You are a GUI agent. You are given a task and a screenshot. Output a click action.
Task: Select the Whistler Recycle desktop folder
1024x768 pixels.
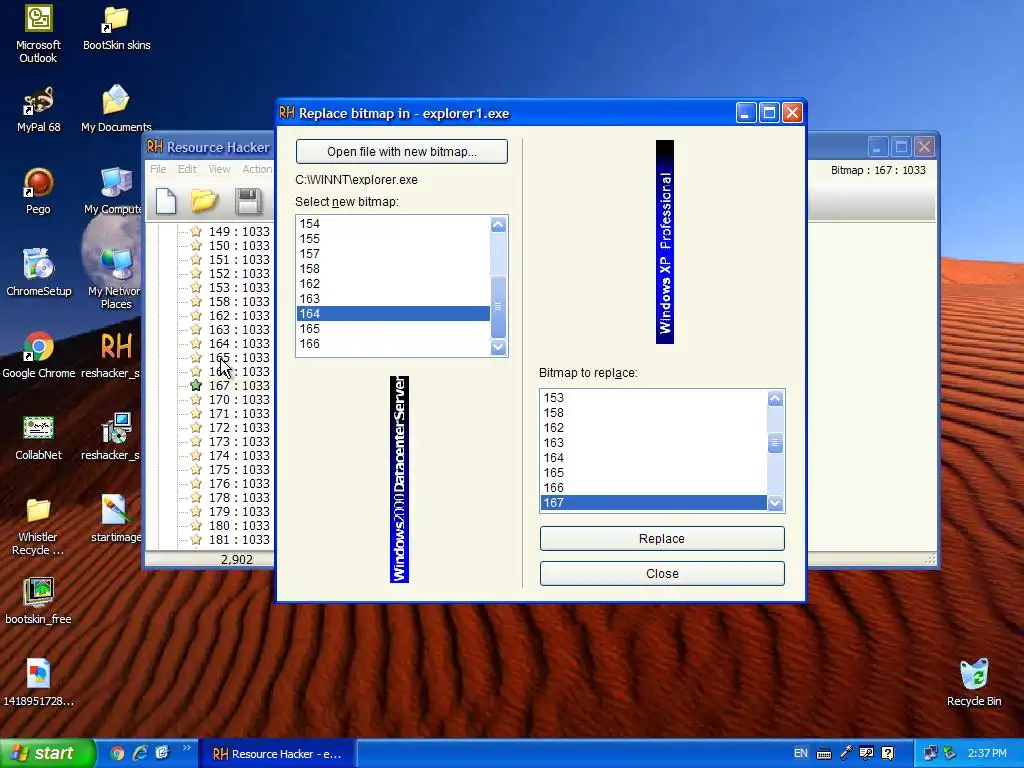coord(38,526)
